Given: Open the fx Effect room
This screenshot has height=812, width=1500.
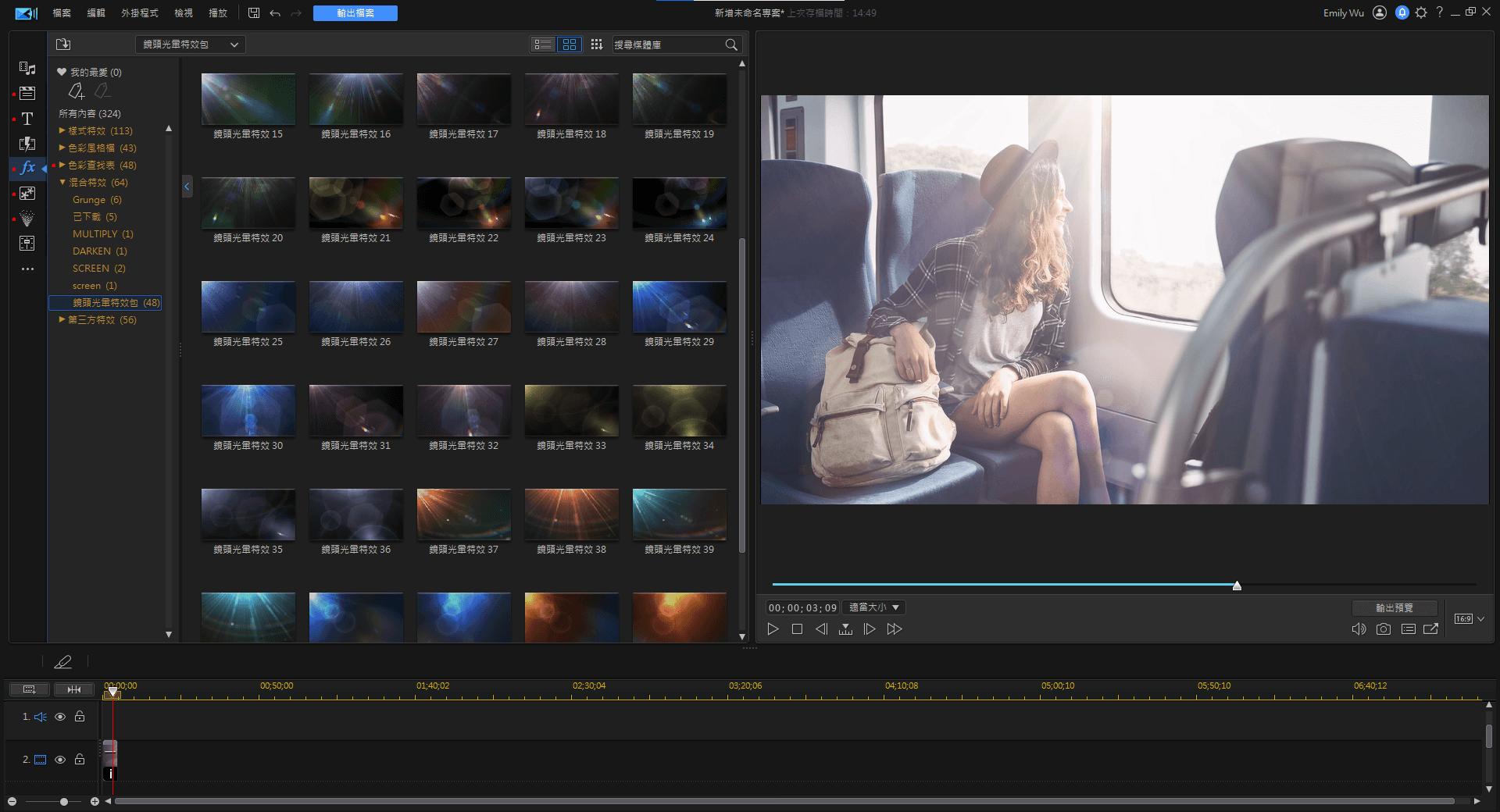Looking at the screenshot, I should pos(27,168).
